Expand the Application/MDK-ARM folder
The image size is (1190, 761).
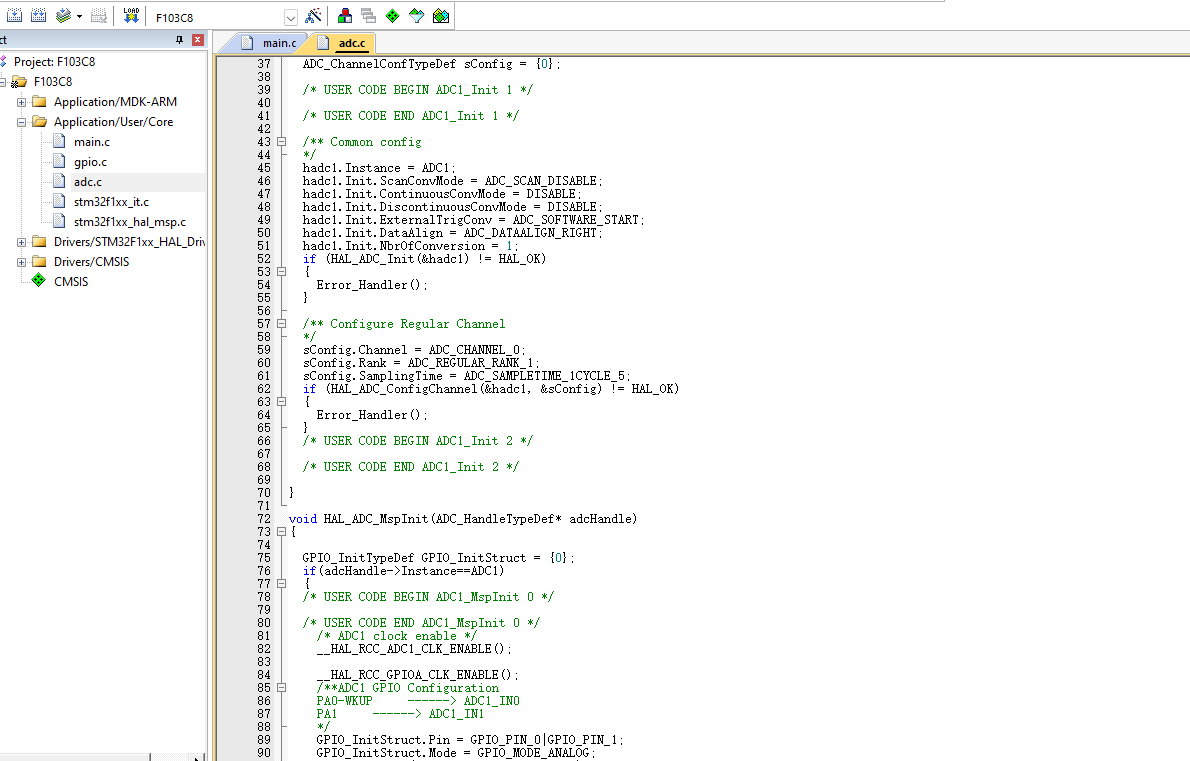(21, 102)
